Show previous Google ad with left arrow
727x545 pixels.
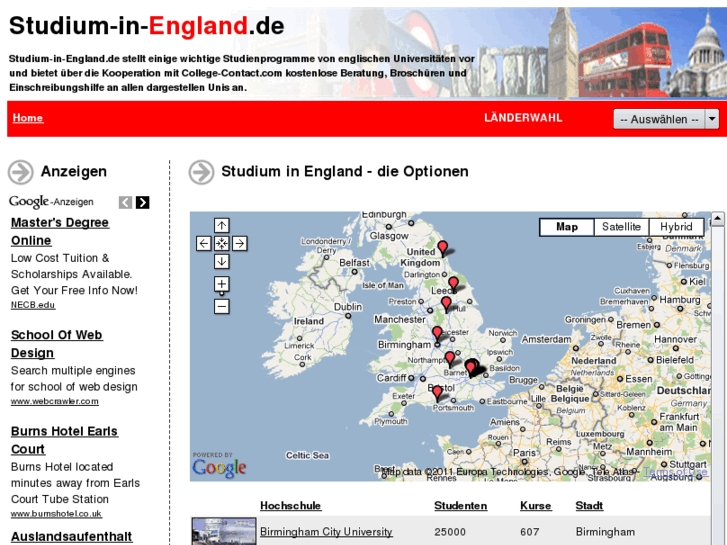coord(126,202)
